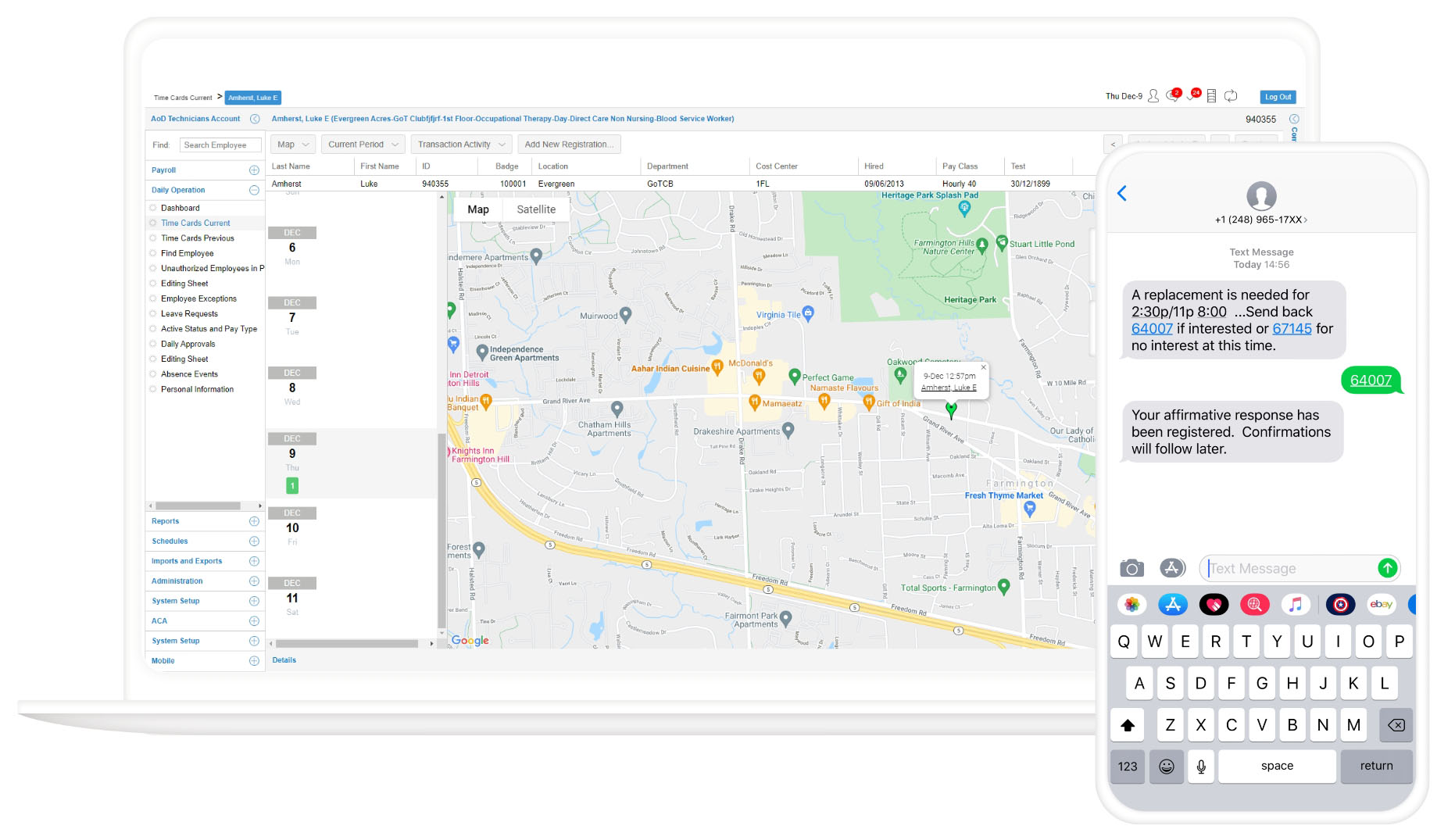This screenshot has width=1455, height=840.
Task: Tap the shift key on keyboard
Action: tap(1128, 725)
